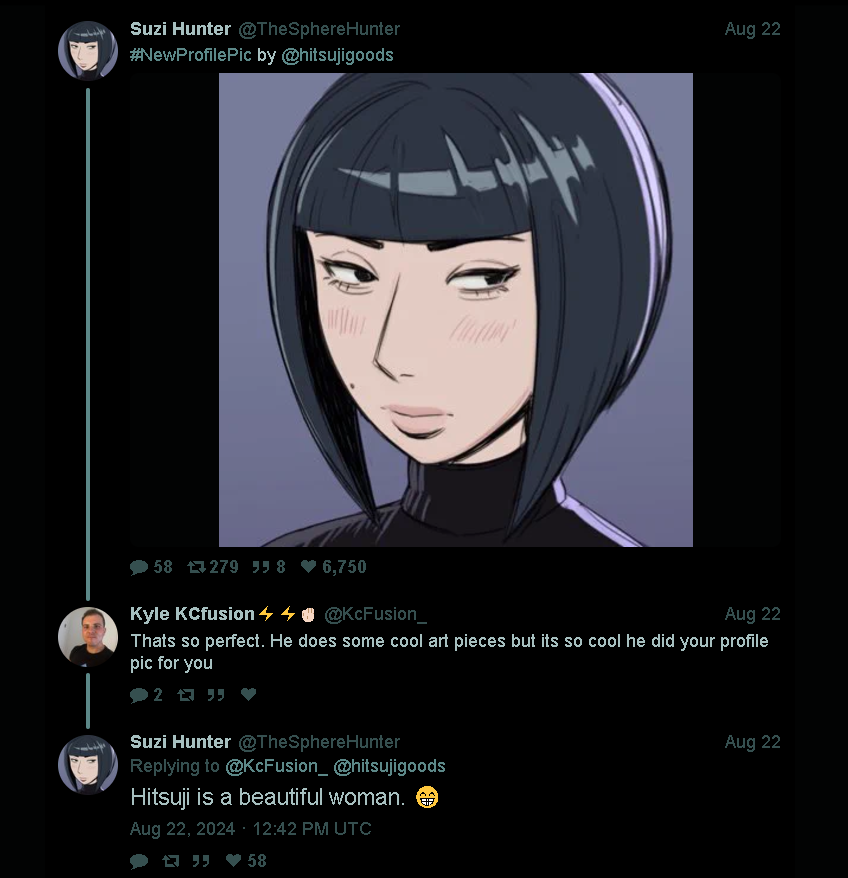
Task: Open the large profile picture artwork
Action: [455, 310]
